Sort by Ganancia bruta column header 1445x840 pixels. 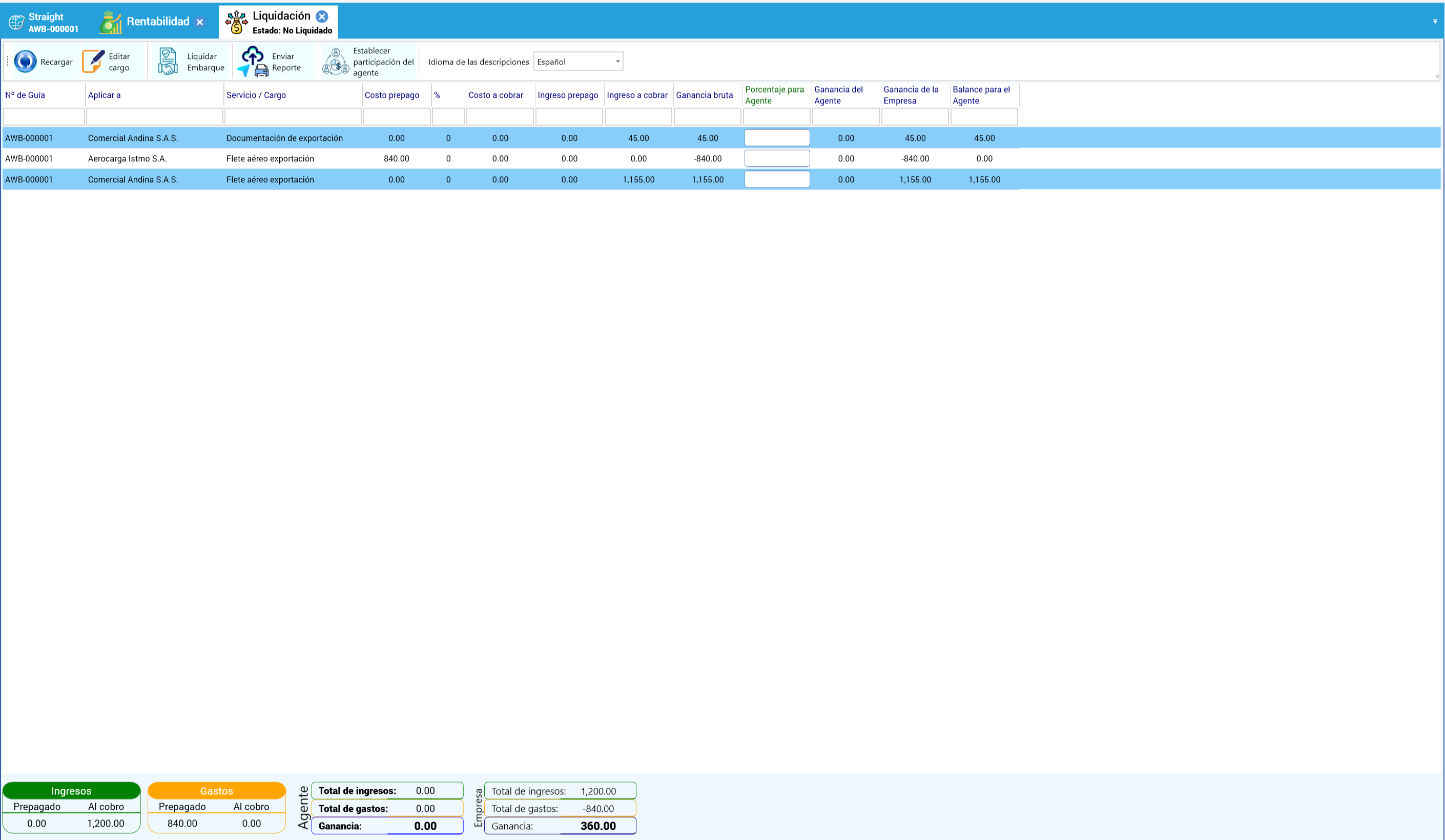pos(705,95)
